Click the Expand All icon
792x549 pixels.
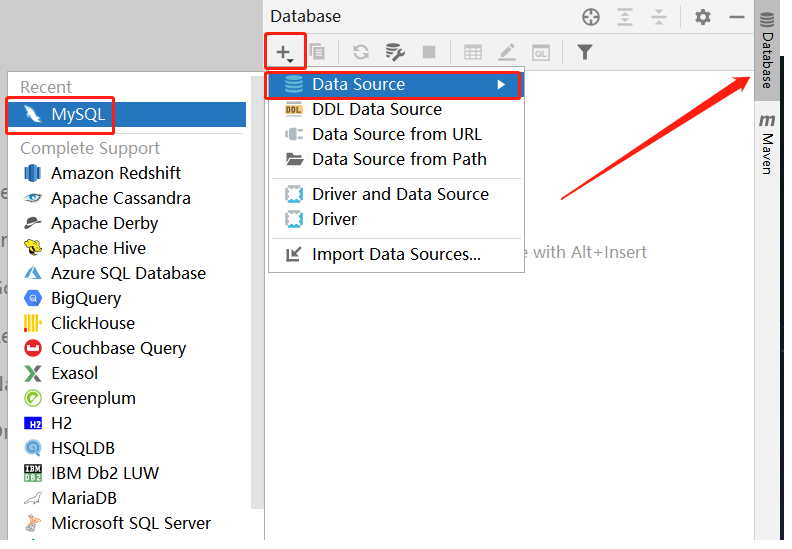(625, 17)
